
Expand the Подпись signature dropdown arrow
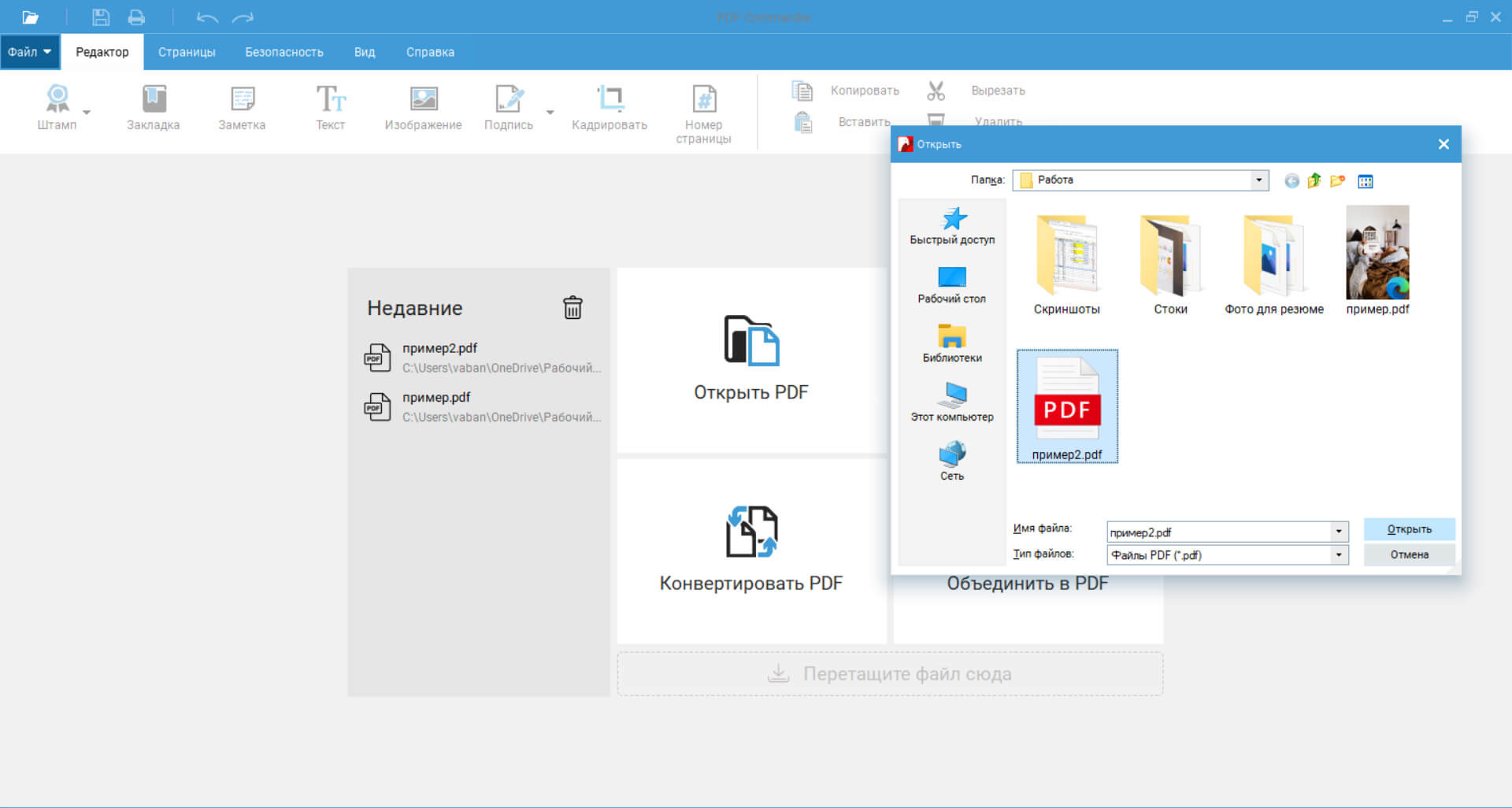pyautogui.click(x=550, y=113)
